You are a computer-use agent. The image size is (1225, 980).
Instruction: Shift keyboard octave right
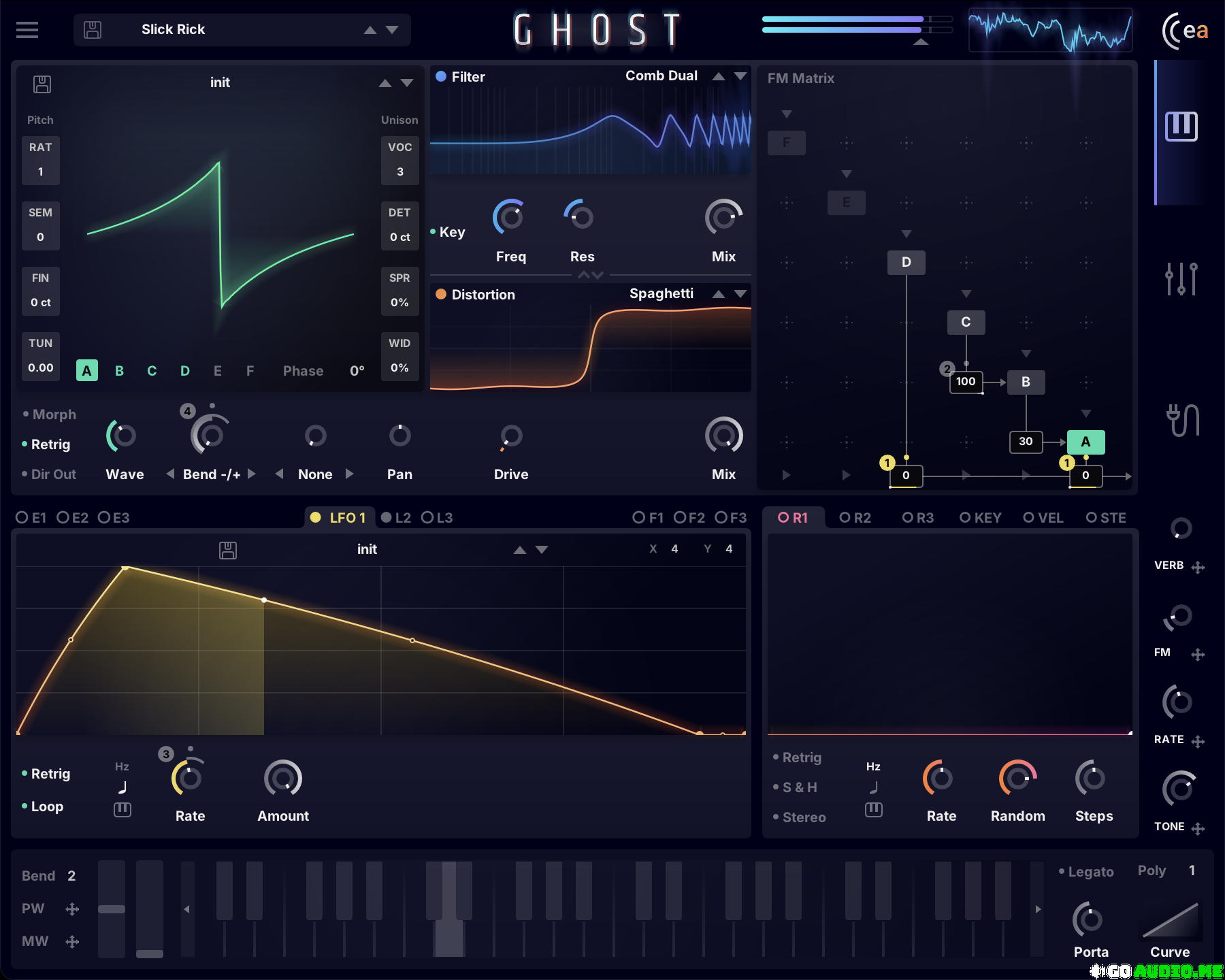tap(1038, 909)
